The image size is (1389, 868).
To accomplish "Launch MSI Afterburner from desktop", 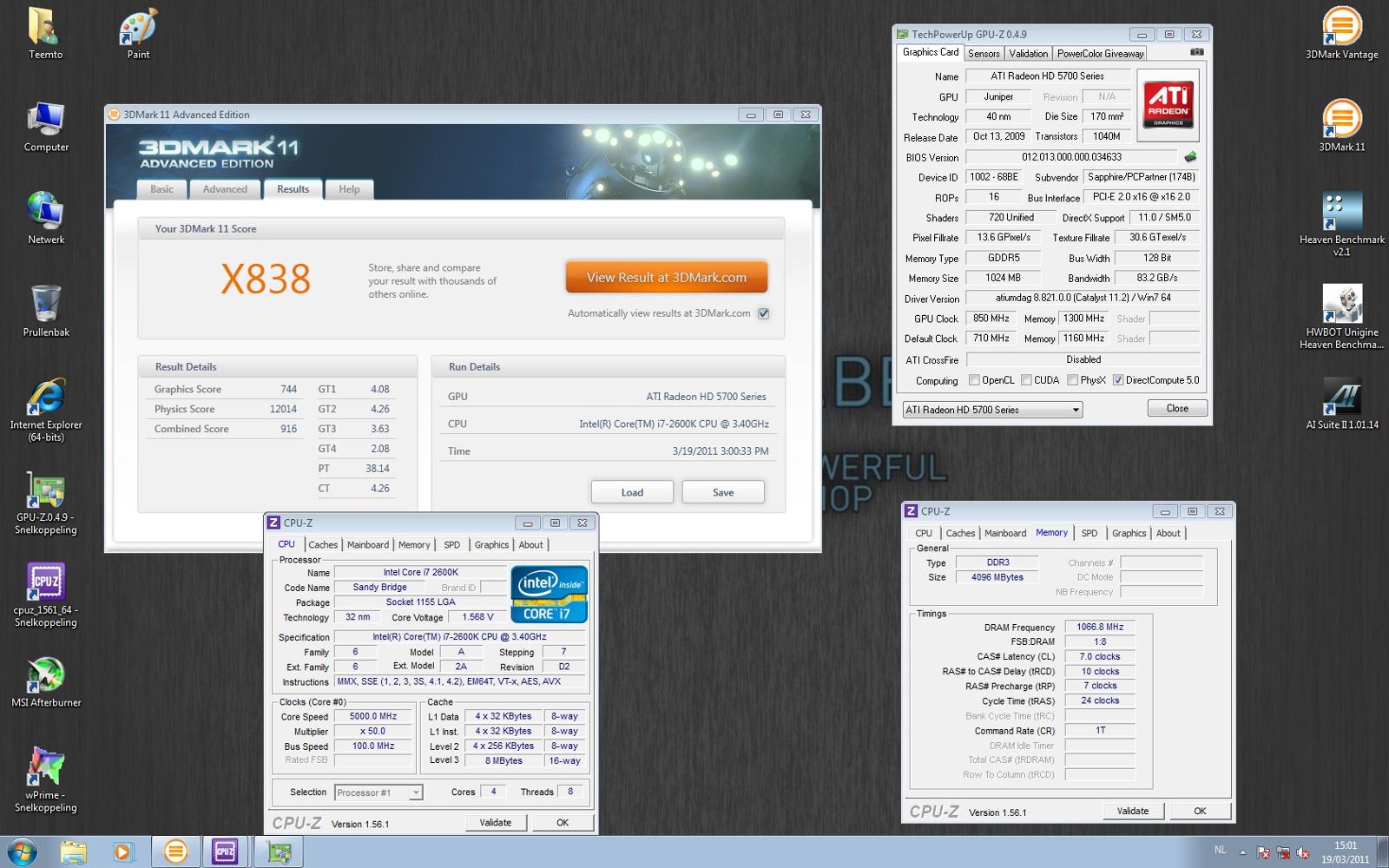I will [x=46, y=683].
